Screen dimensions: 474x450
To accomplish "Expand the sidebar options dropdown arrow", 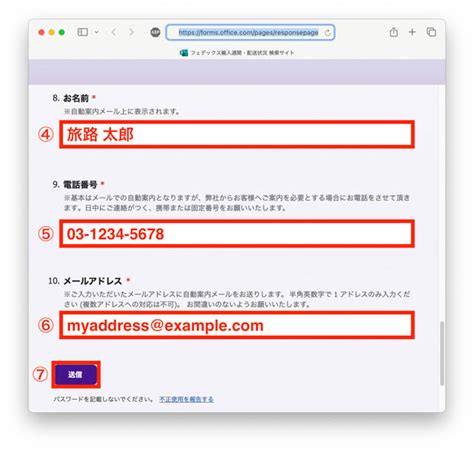I will point(96,32).
